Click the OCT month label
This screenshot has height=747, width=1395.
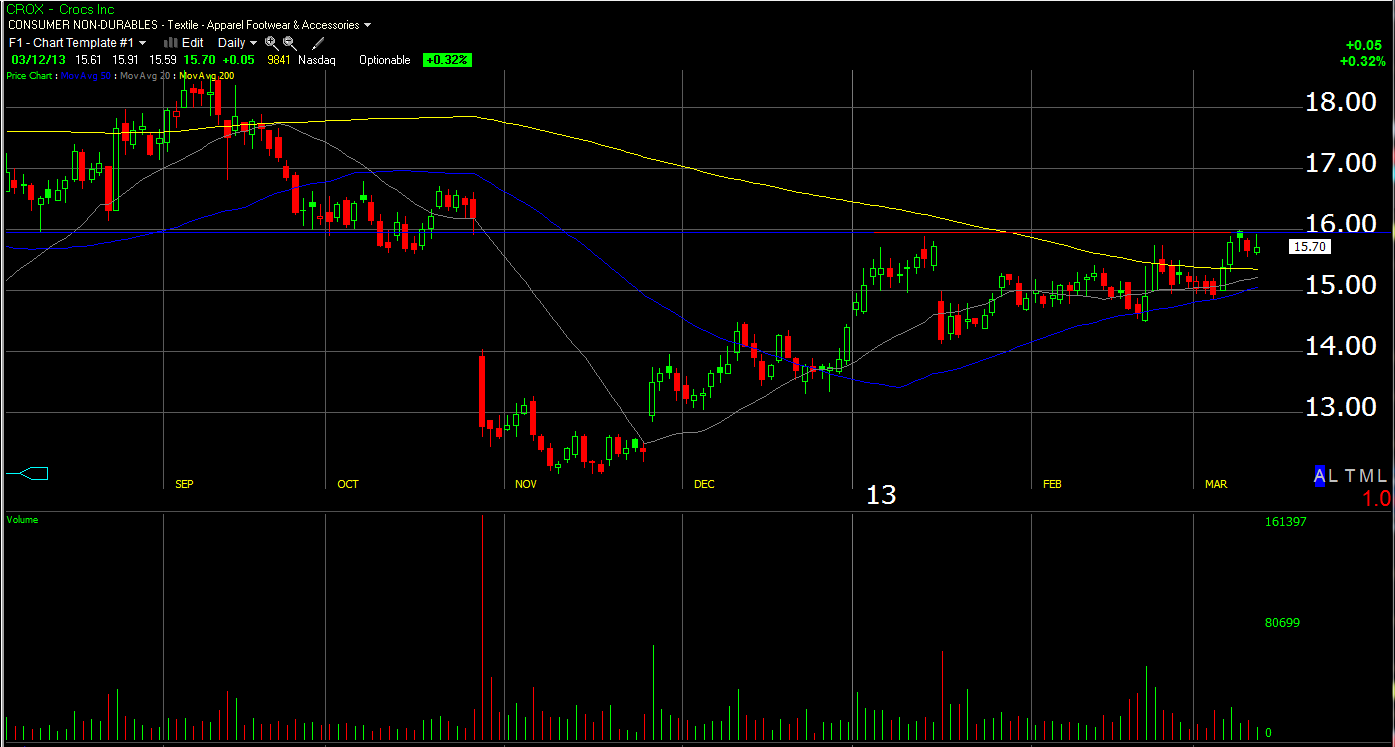(347, 484)
